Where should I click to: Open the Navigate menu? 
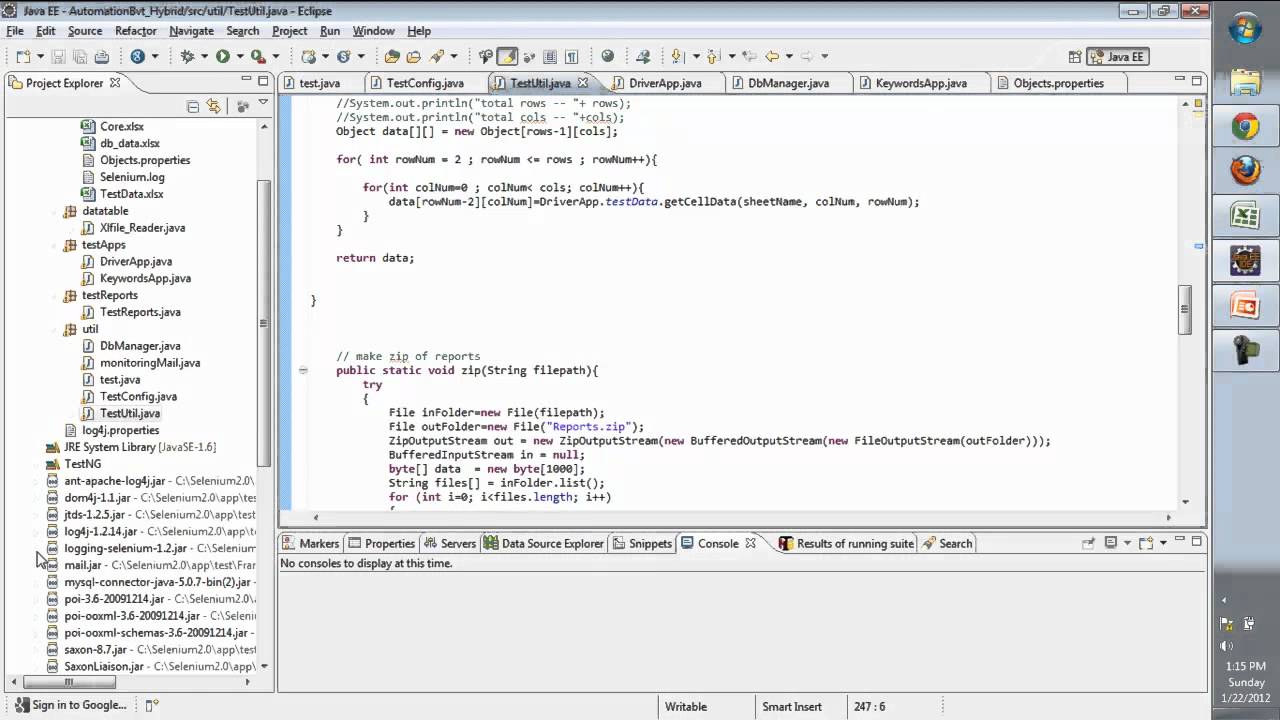pyautogui.click(x=191, y=31)
